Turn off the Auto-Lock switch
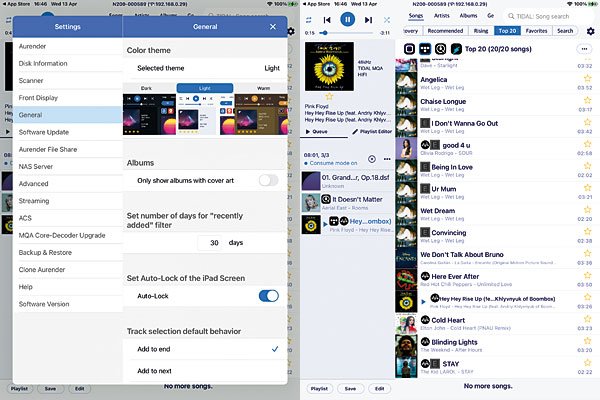Viewport: 600px width, 400px height. tap(268, 296)
